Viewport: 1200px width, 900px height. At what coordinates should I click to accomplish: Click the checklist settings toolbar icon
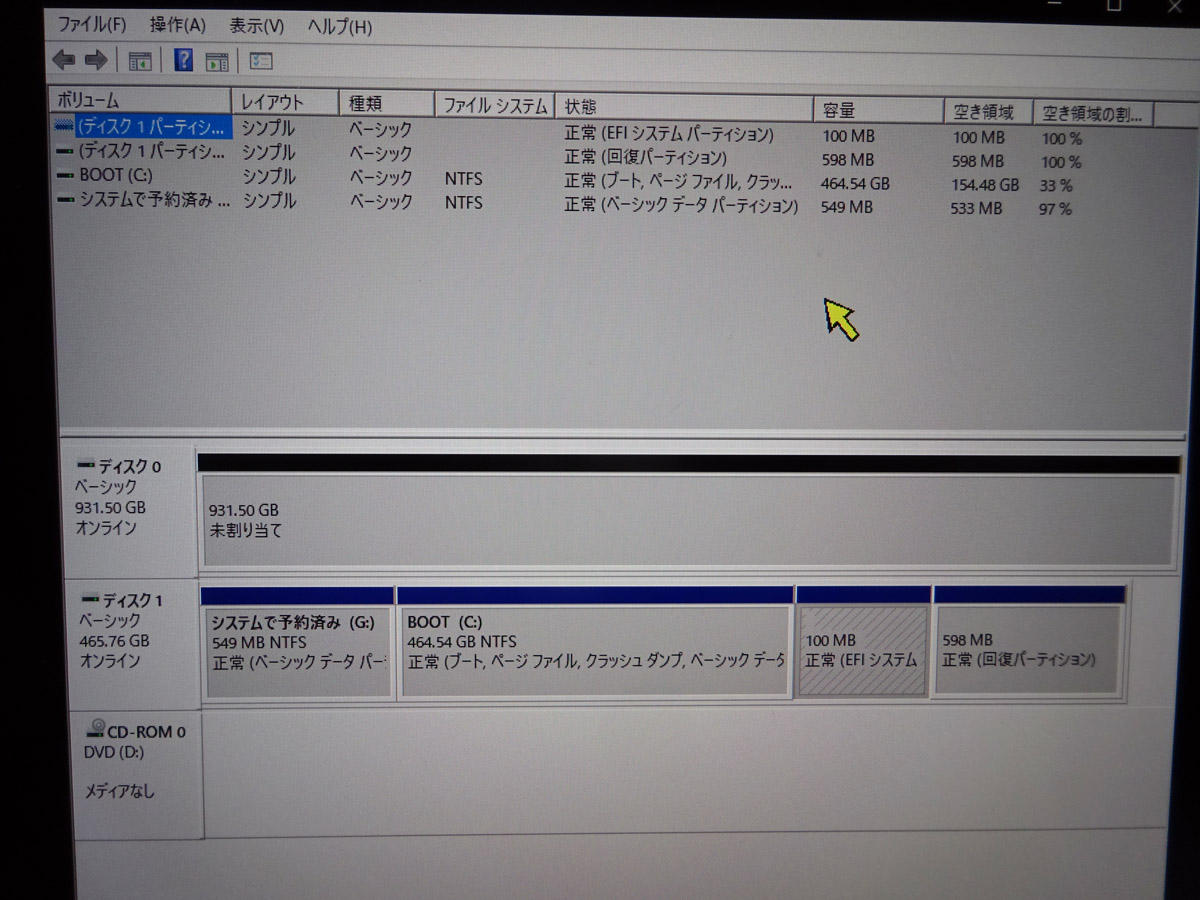pyautogui.click(x=260, y=61)
